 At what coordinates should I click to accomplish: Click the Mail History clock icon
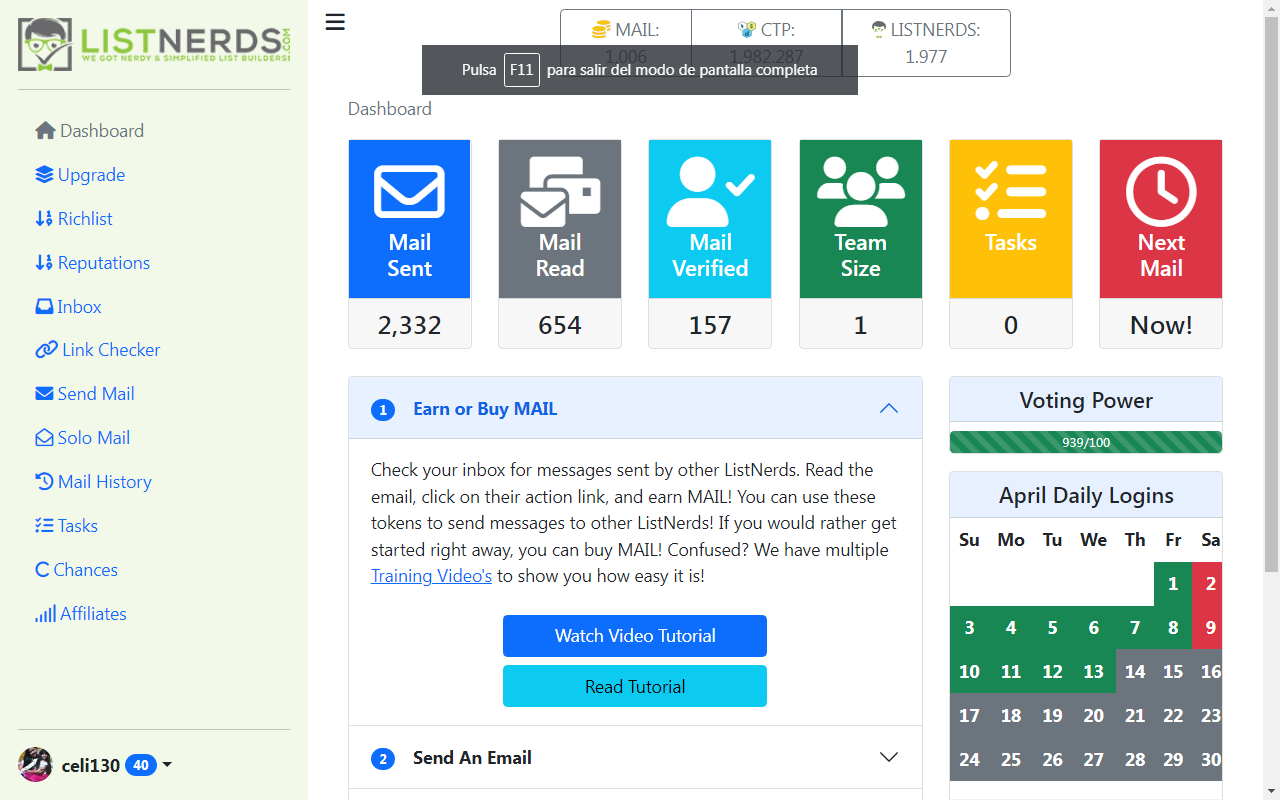tap(44, 482)
